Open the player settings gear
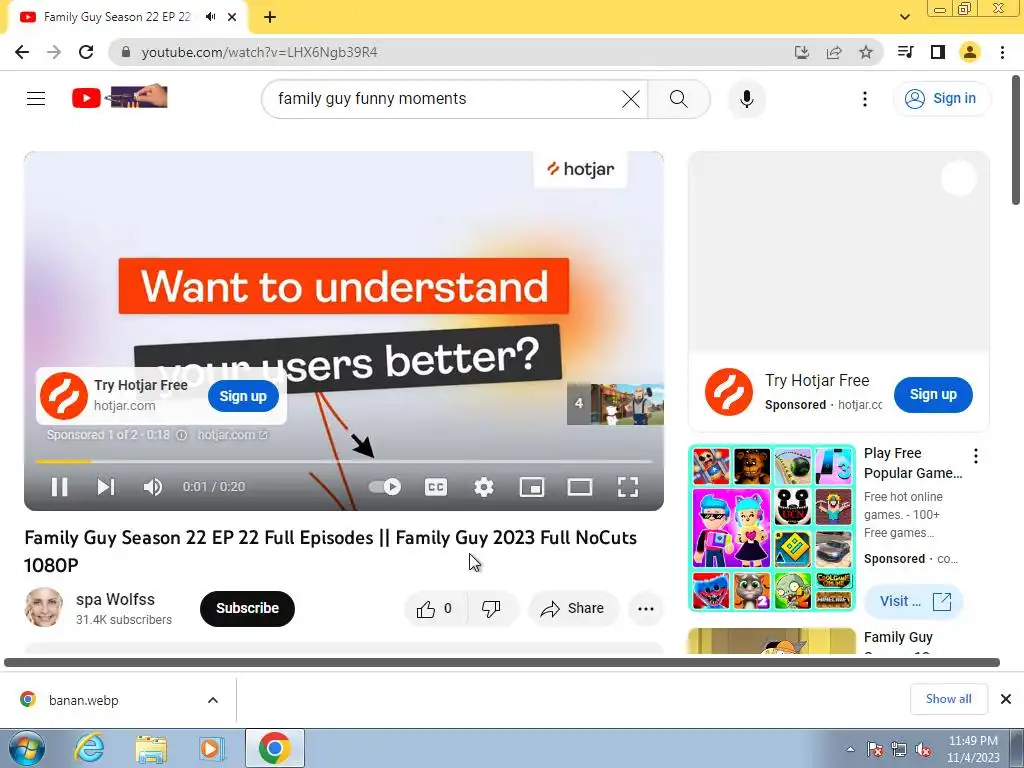The height and width of the screenshot is (768, 1024). point(484,487)
